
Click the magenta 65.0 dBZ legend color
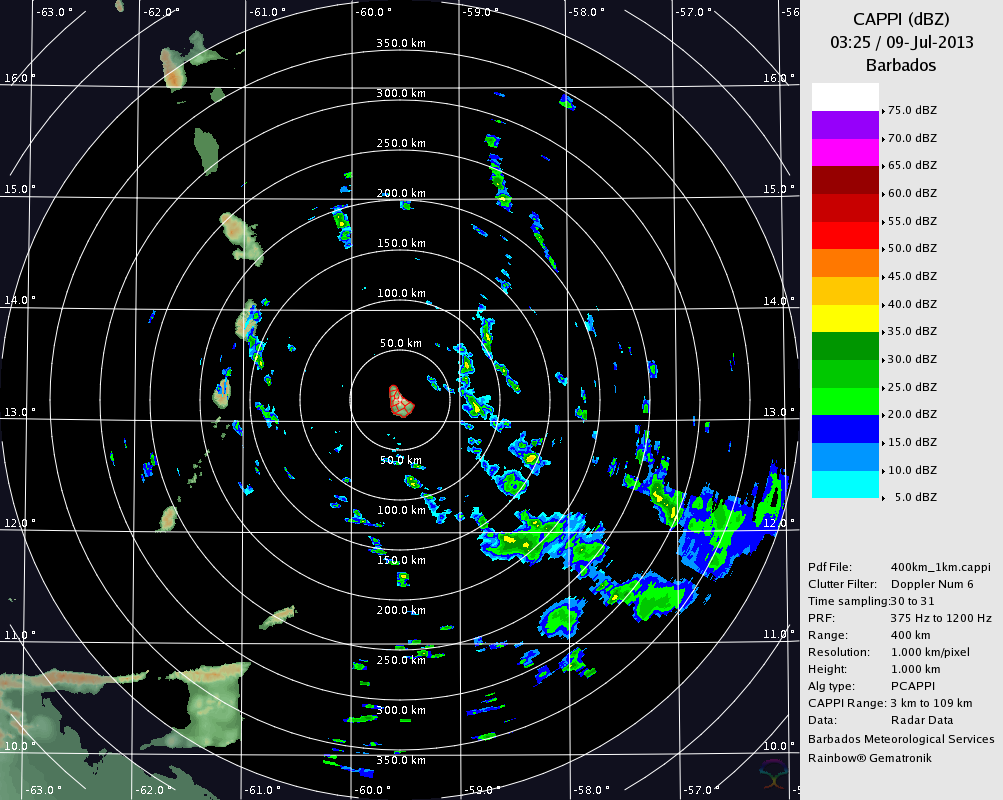845,153
